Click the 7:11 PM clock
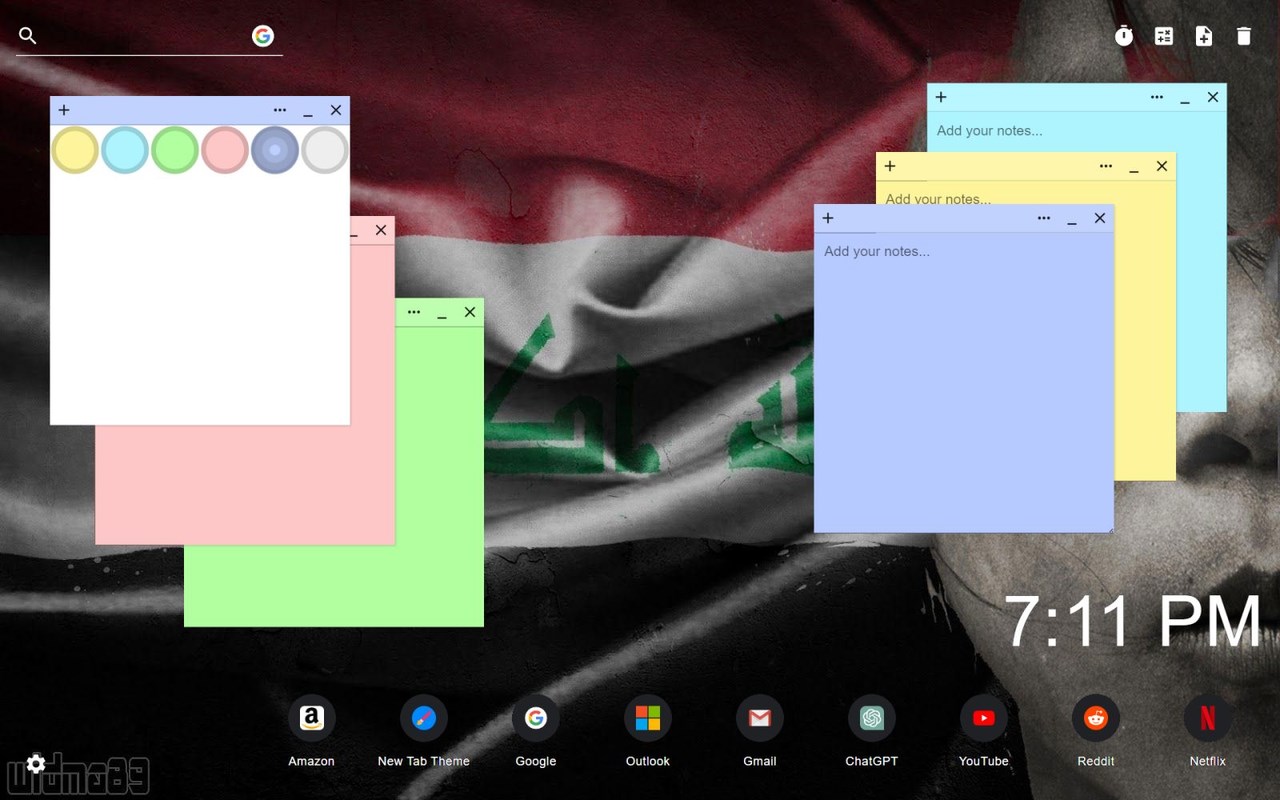This screenshot has height=800, width=1280. [1133, 621]
